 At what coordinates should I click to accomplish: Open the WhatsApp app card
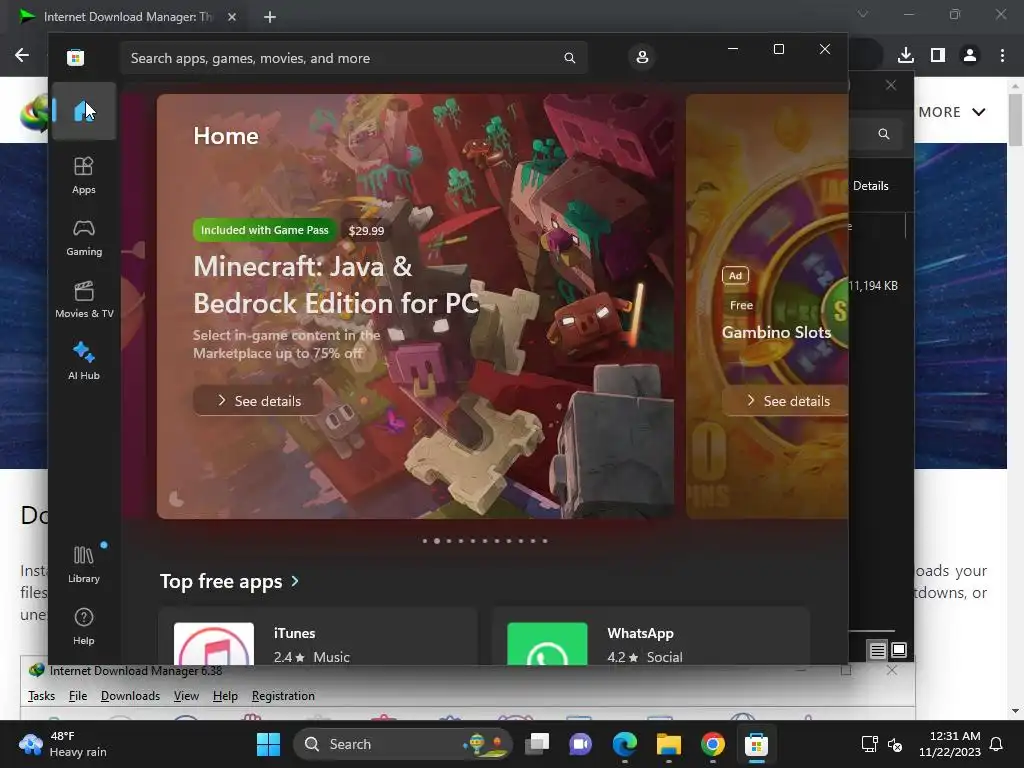[651, 637]
